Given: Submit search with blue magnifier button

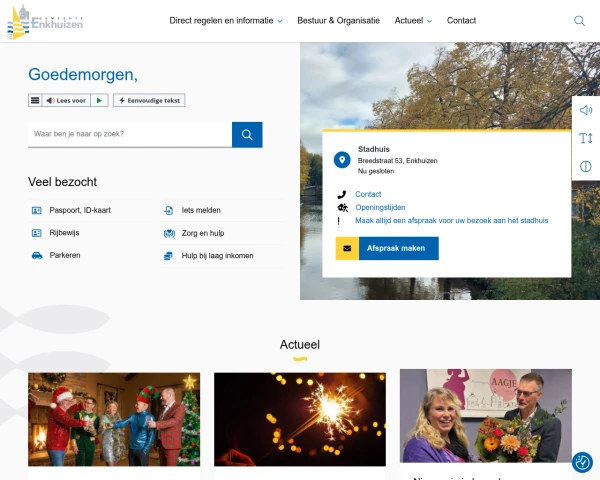Looking at the screenshot, I should coord(247,135).
